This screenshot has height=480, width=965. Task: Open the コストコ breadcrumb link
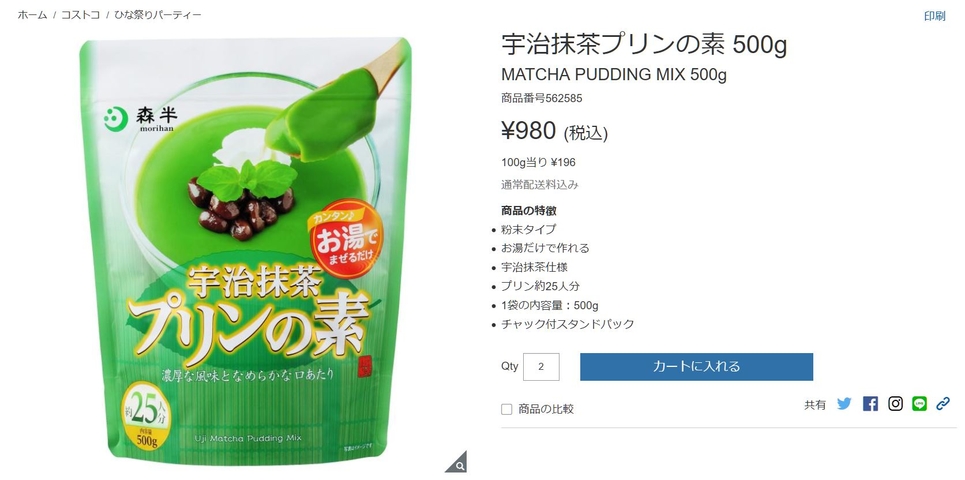coord(80,15)
